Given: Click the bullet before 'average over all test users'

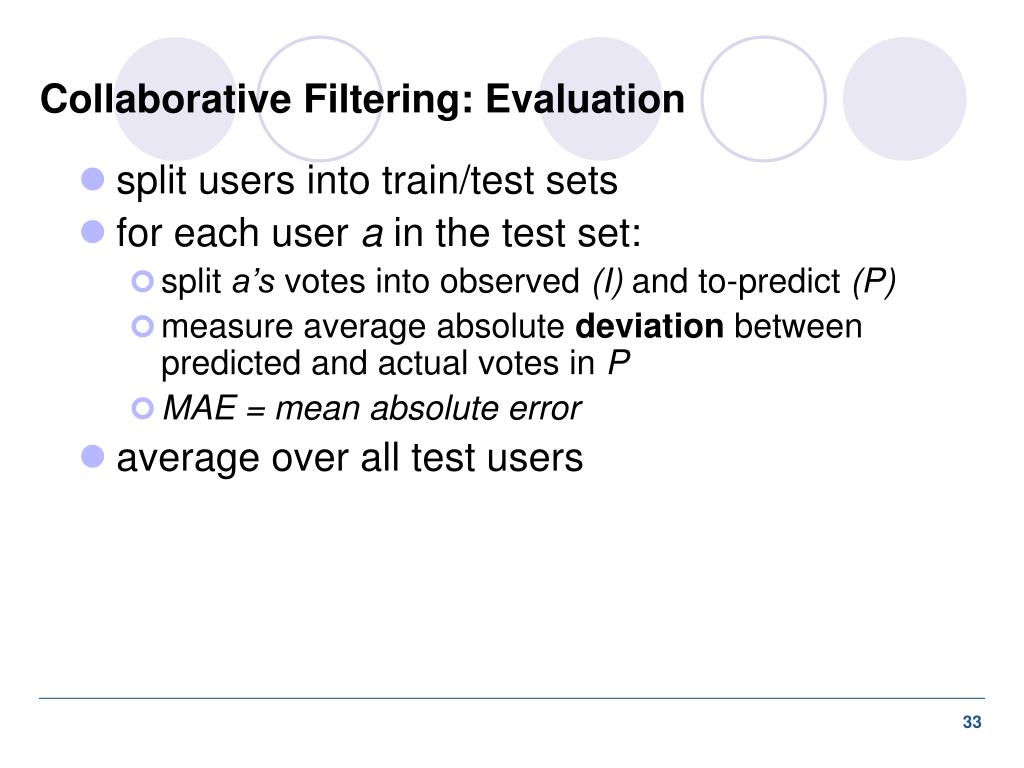Looking at the screenshot, I should pos(93,456).
